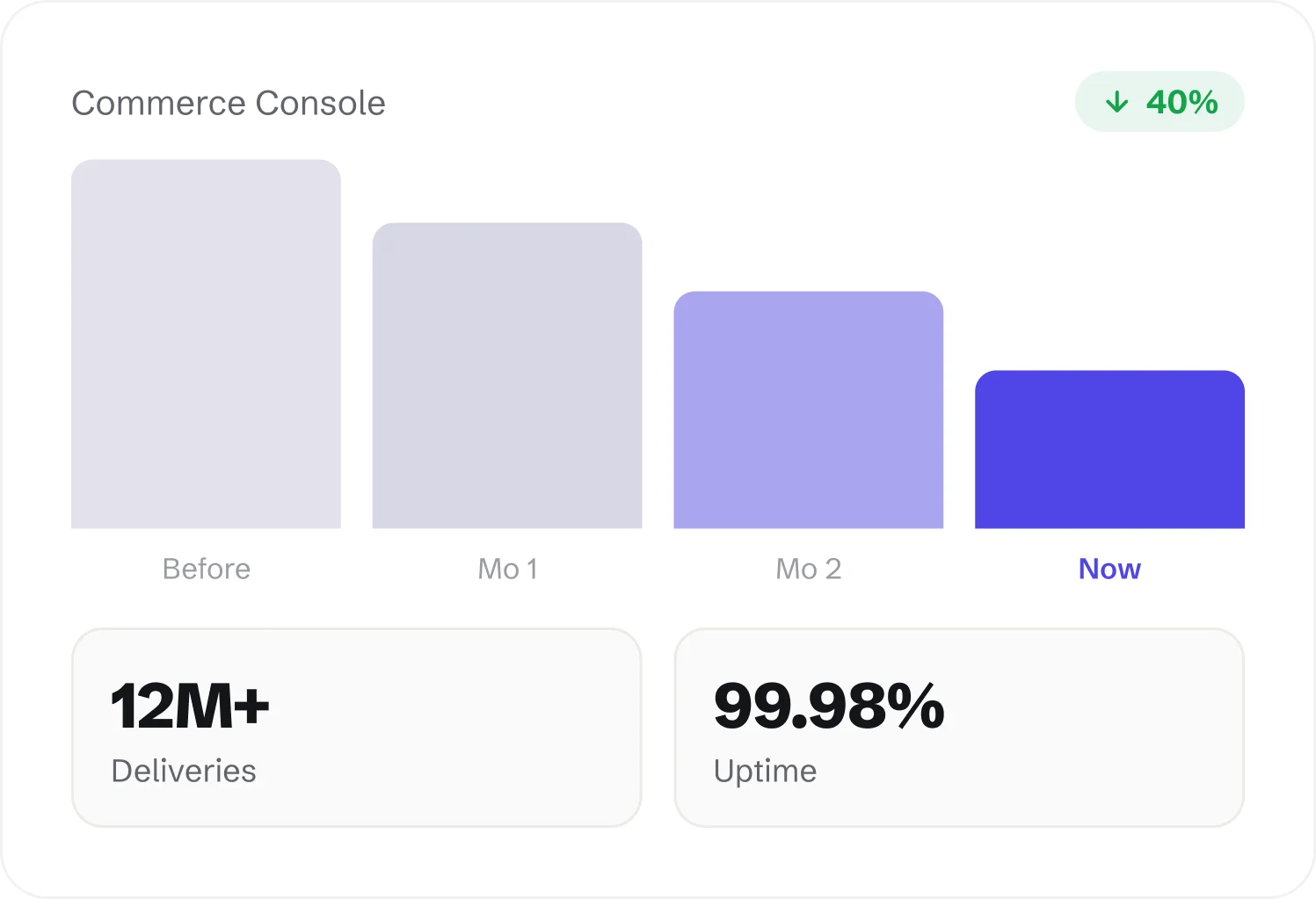Viewport: 1316px width, 899px height.
Task: Click the 12M+ figure
Action: 190,706
